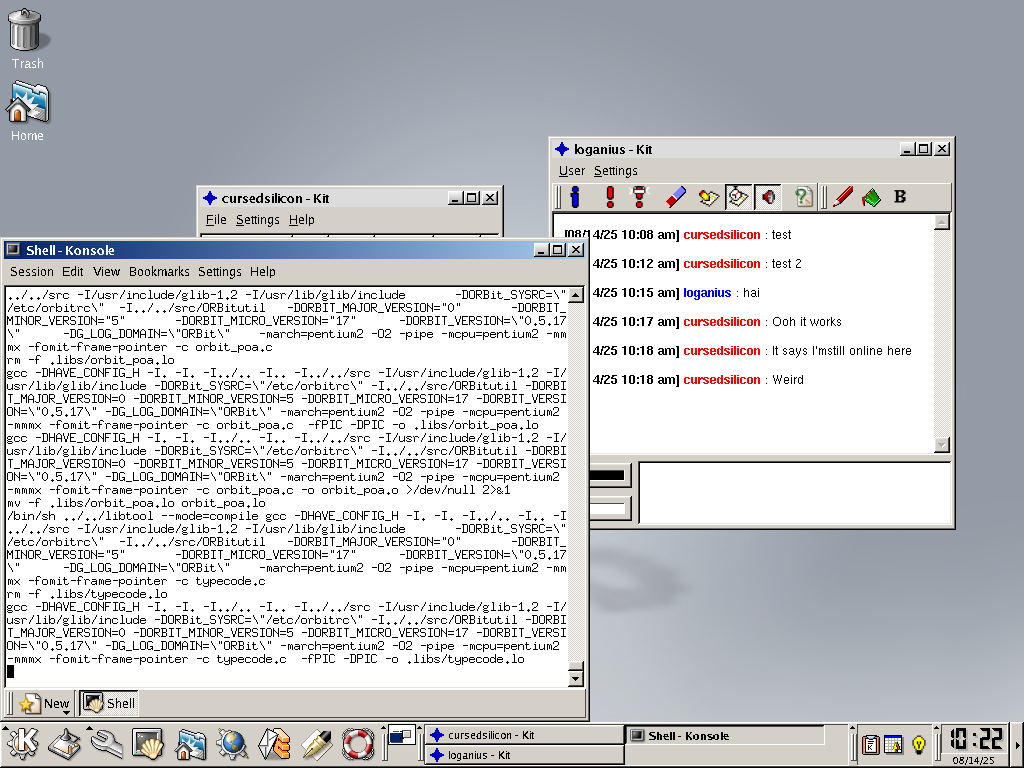Select the red pencil text color icon
Image resolution: width=1024 pixels, height=768 pixels.
click(x=843, y=197)
